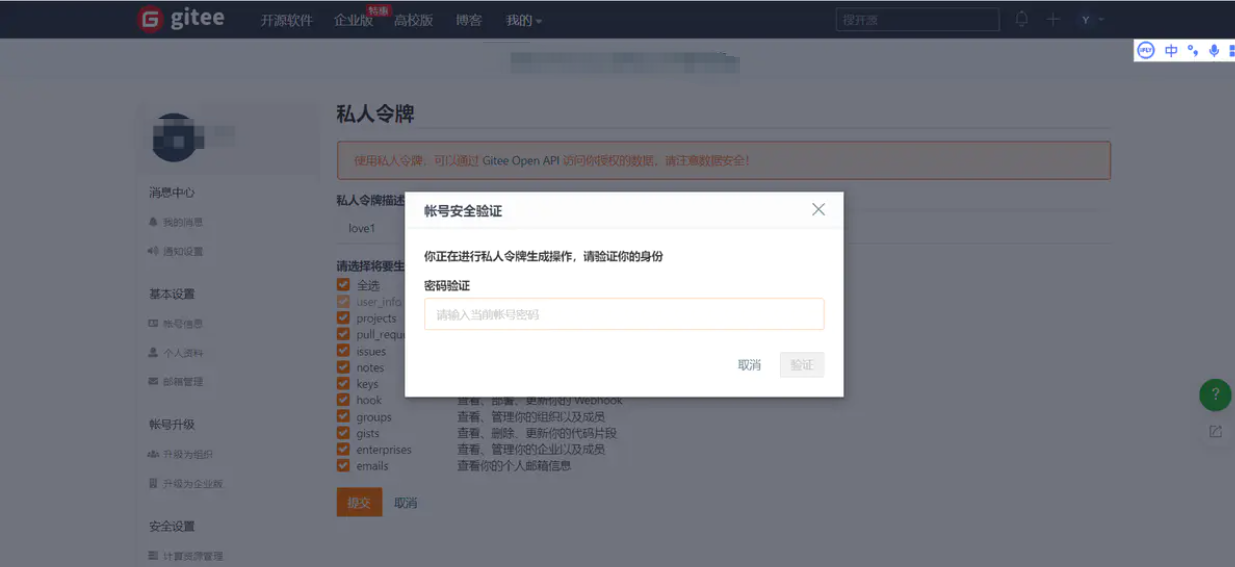Open 博客 in the top navigation
Viewport: 1235px width, 567px height.
(469, 20)
